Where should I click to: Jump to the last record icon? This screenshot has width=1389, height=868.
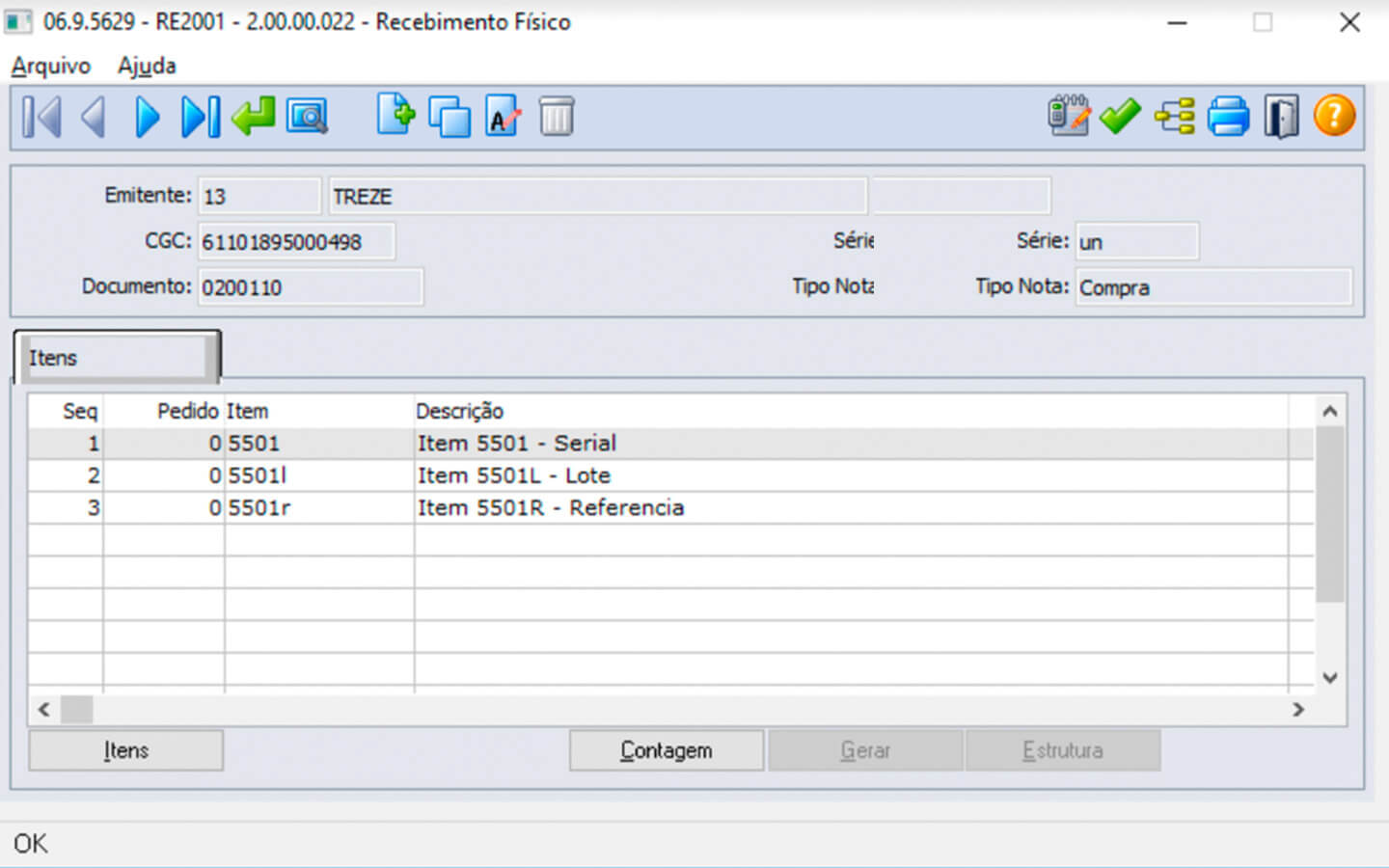(x=201, y=118)
